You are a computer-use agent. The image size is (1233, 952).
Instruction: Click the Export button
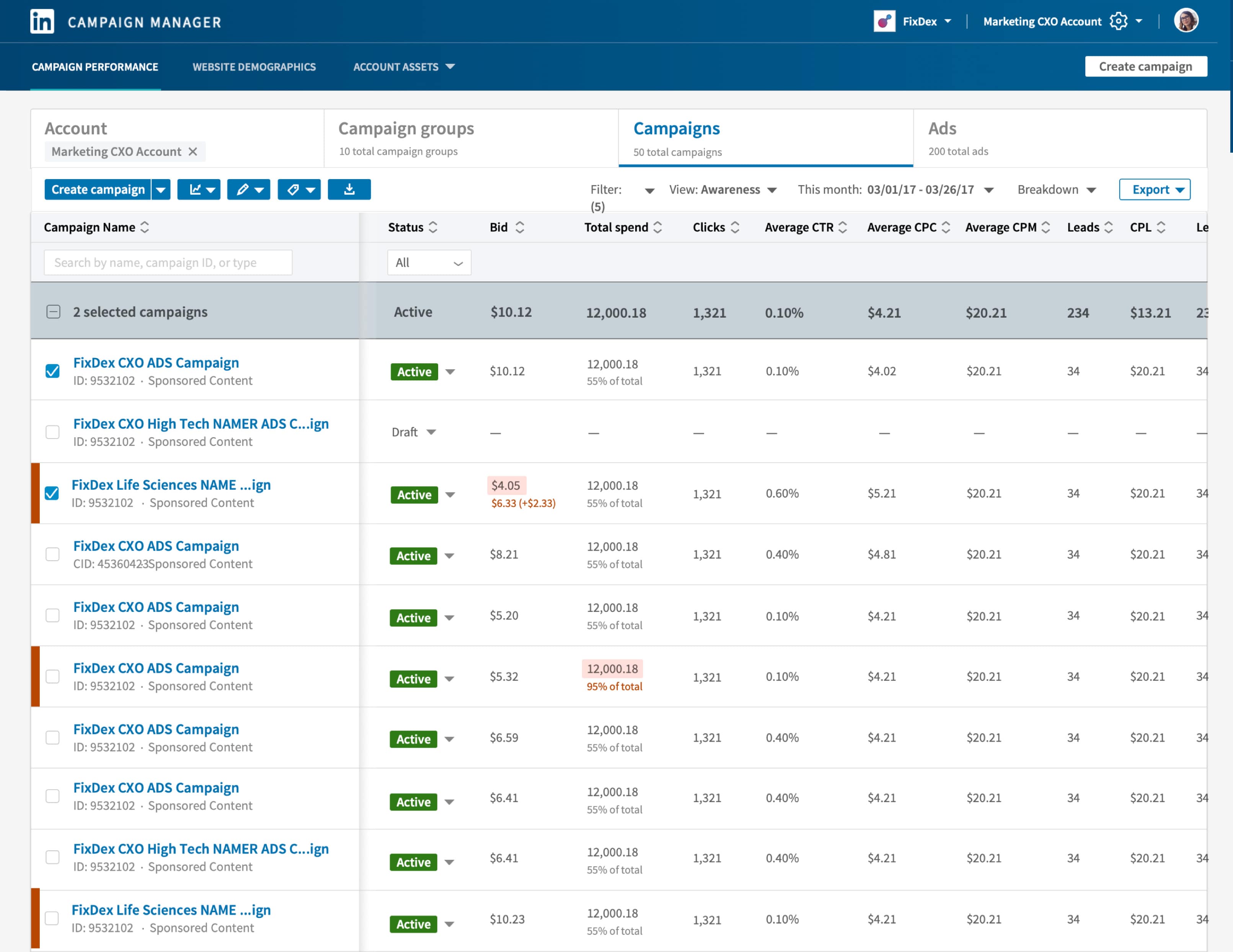click(1155, 190)
